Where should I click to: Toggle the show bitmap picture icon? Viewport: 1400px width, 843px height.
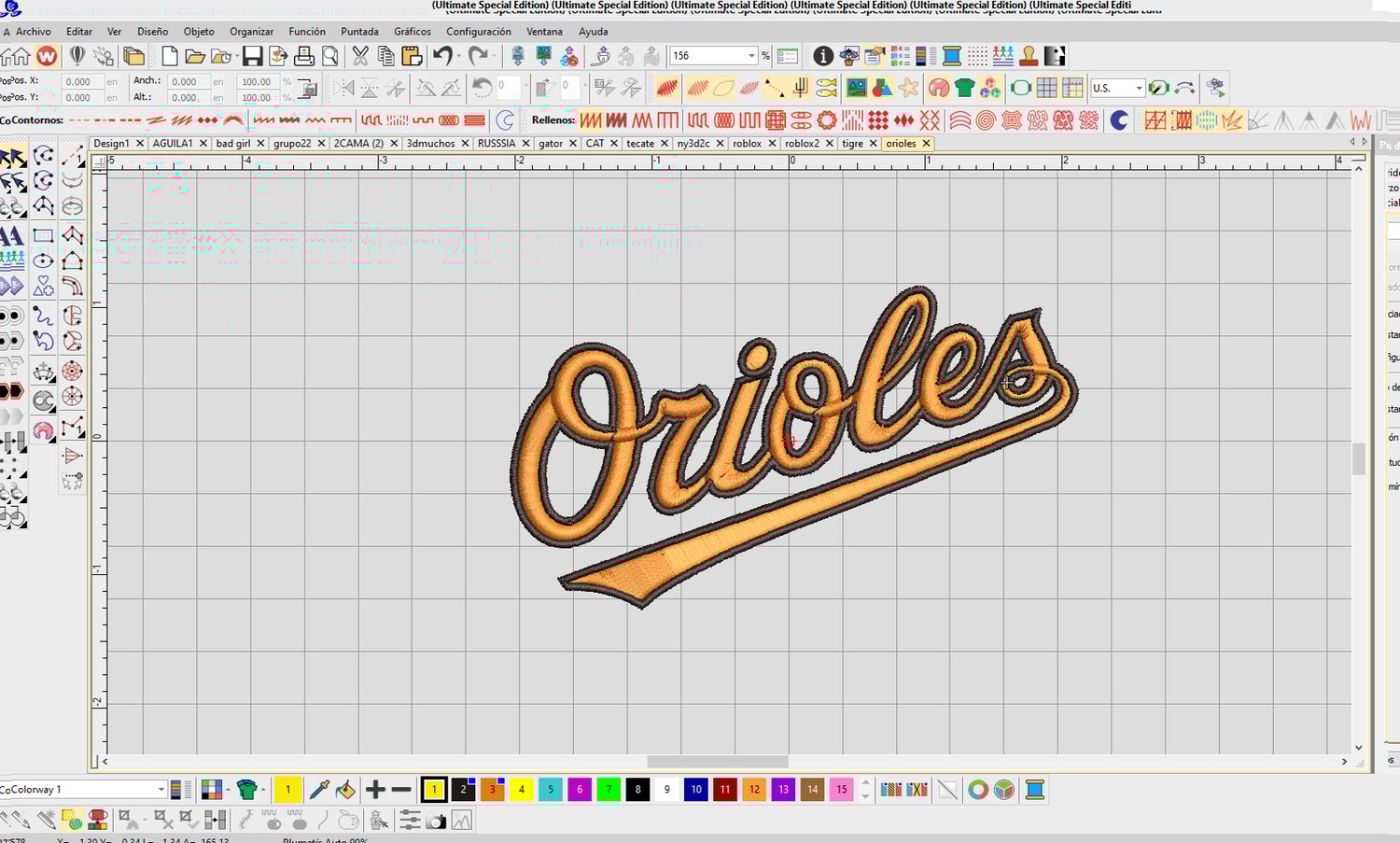[856, 88]
